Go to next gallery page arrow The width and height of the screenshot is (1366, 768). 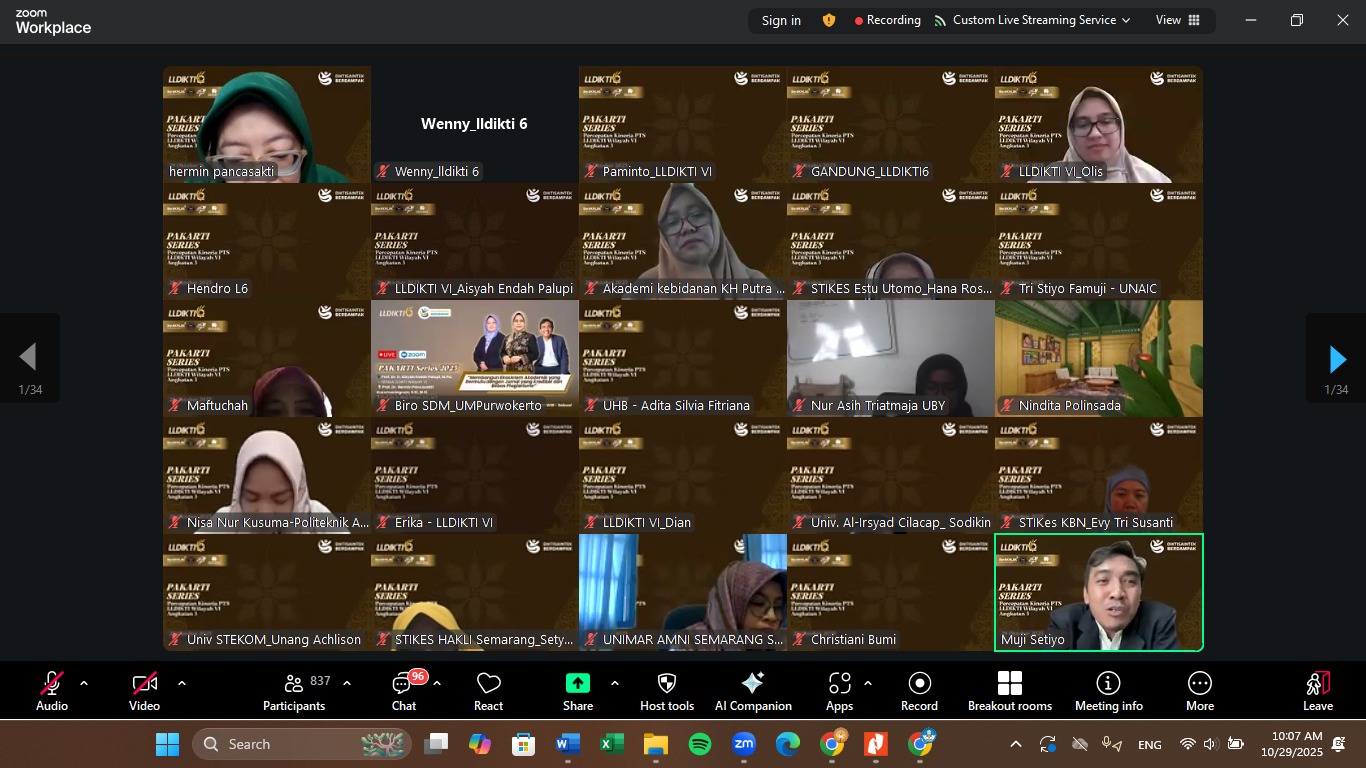[x=1336, y=358]
